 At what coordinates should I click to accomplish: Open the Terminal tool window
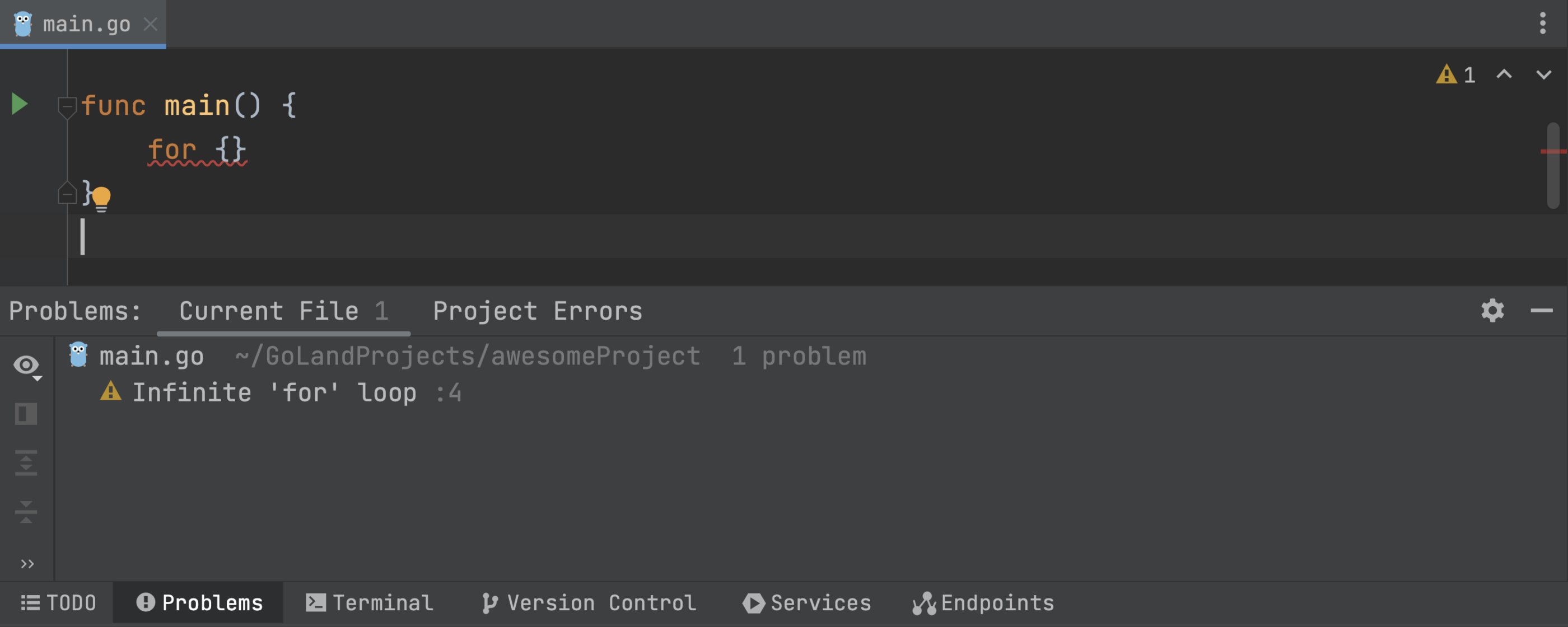(x=370, y=603)
